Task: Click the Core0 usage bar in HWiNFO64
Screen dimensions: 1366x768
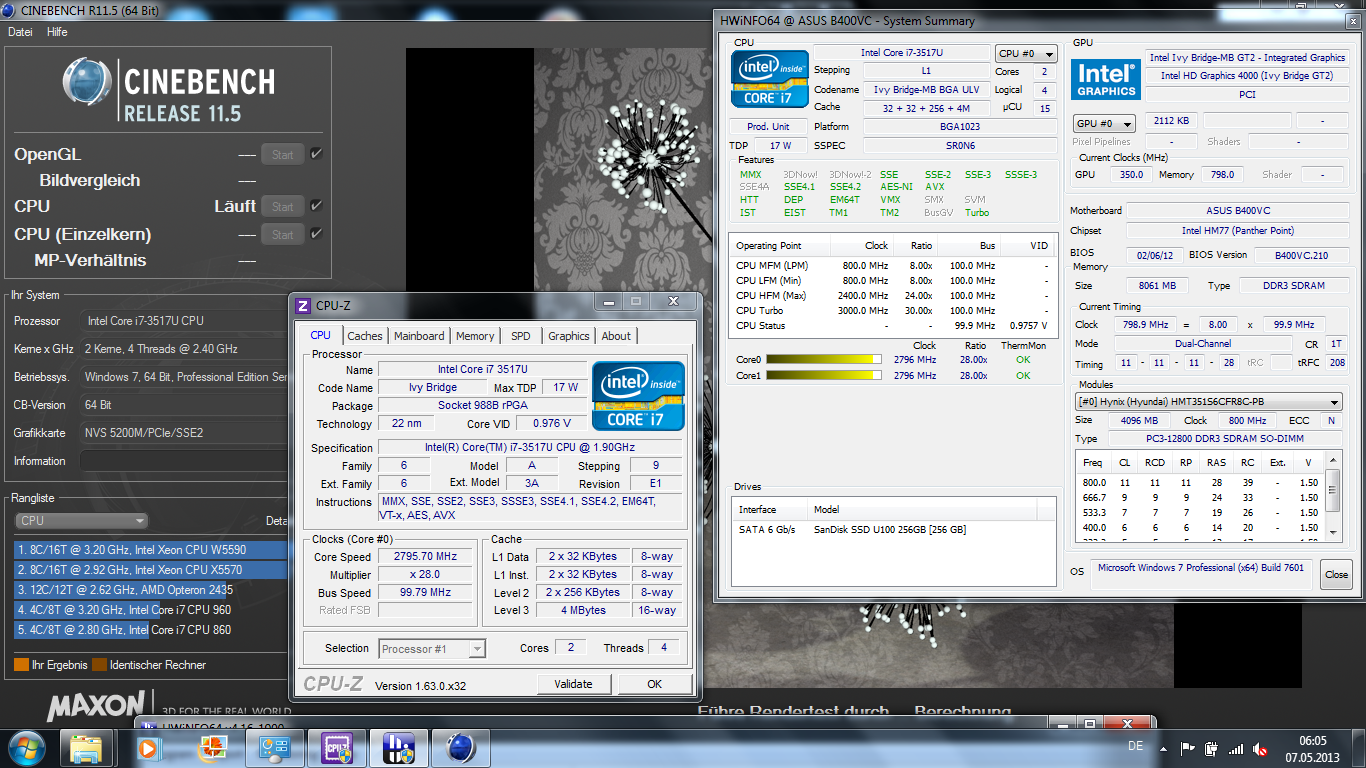Action: pos(824,360)
